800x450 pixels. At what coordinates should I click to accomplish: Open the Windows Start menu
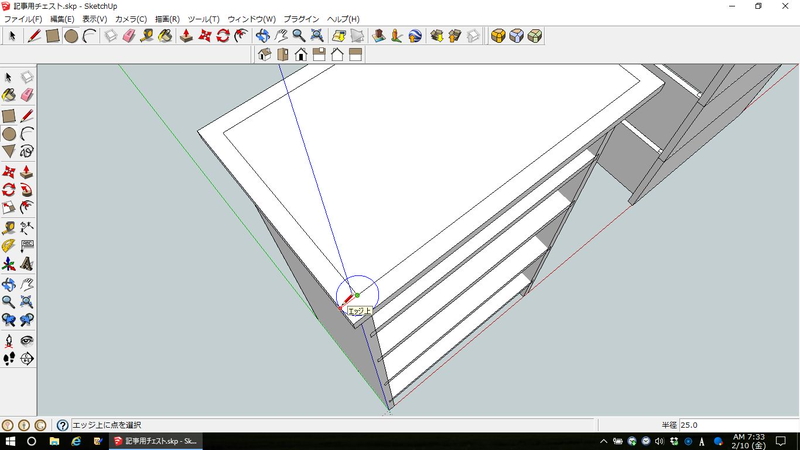(10, 441)
